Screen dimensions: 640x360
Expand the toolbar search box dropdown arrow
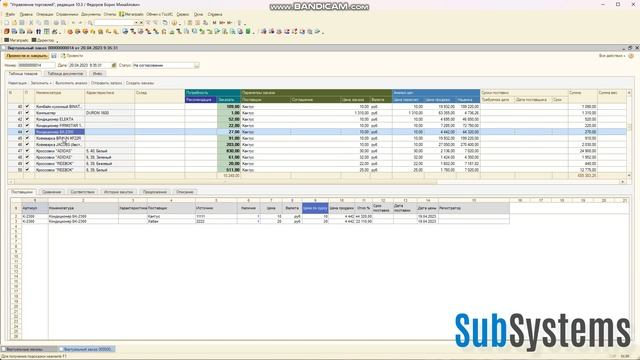(136, 22)
